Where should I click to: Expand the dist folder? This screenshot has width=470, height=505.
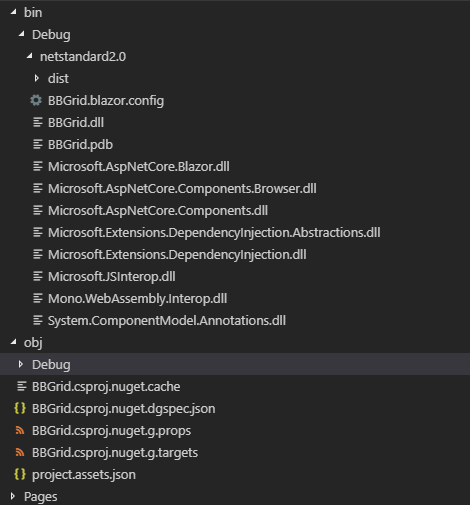tap(37, 78)
